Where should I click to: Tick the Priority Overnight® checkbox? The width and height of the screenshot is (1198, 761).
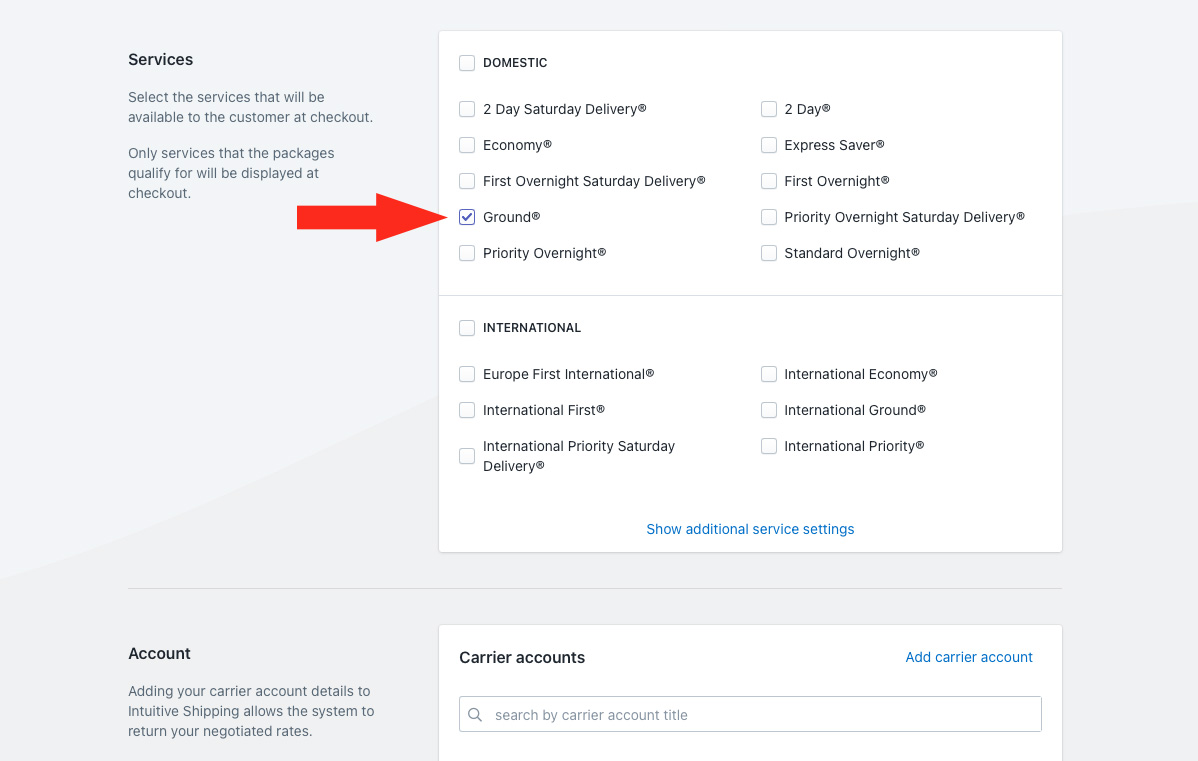click(x=467, y=253)
